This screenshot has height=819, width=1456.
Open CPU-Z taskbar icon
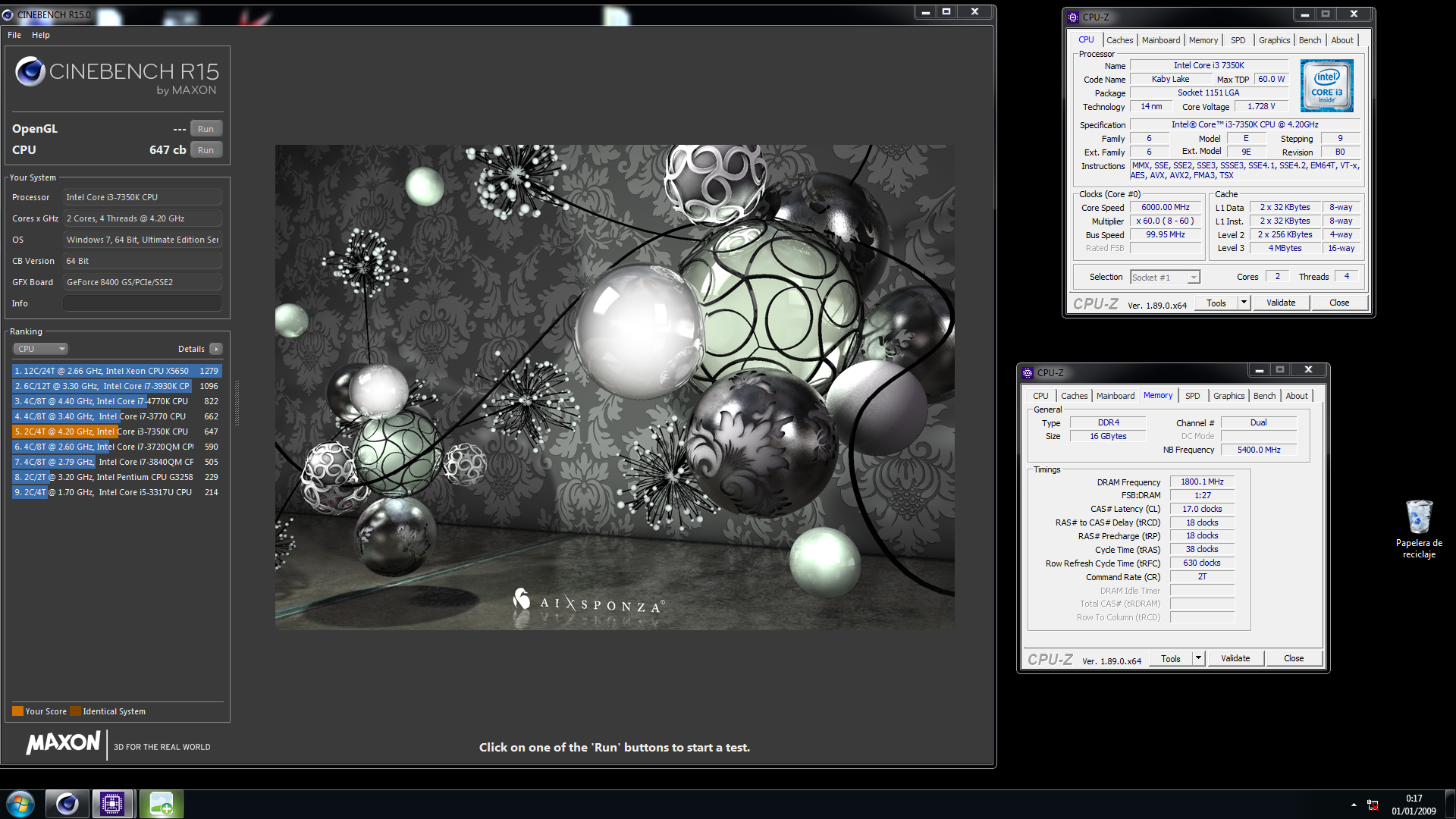(112, 804)
